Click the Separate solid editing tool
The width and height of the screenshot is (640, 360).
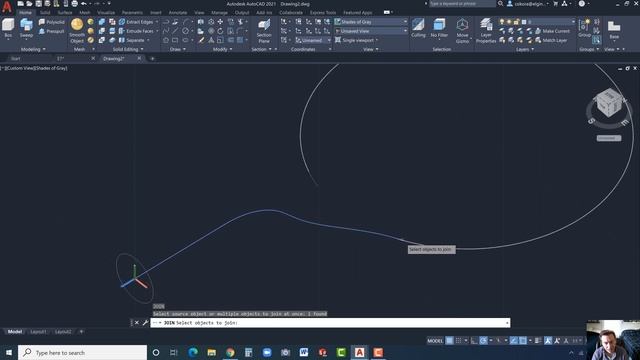point(131,40)
